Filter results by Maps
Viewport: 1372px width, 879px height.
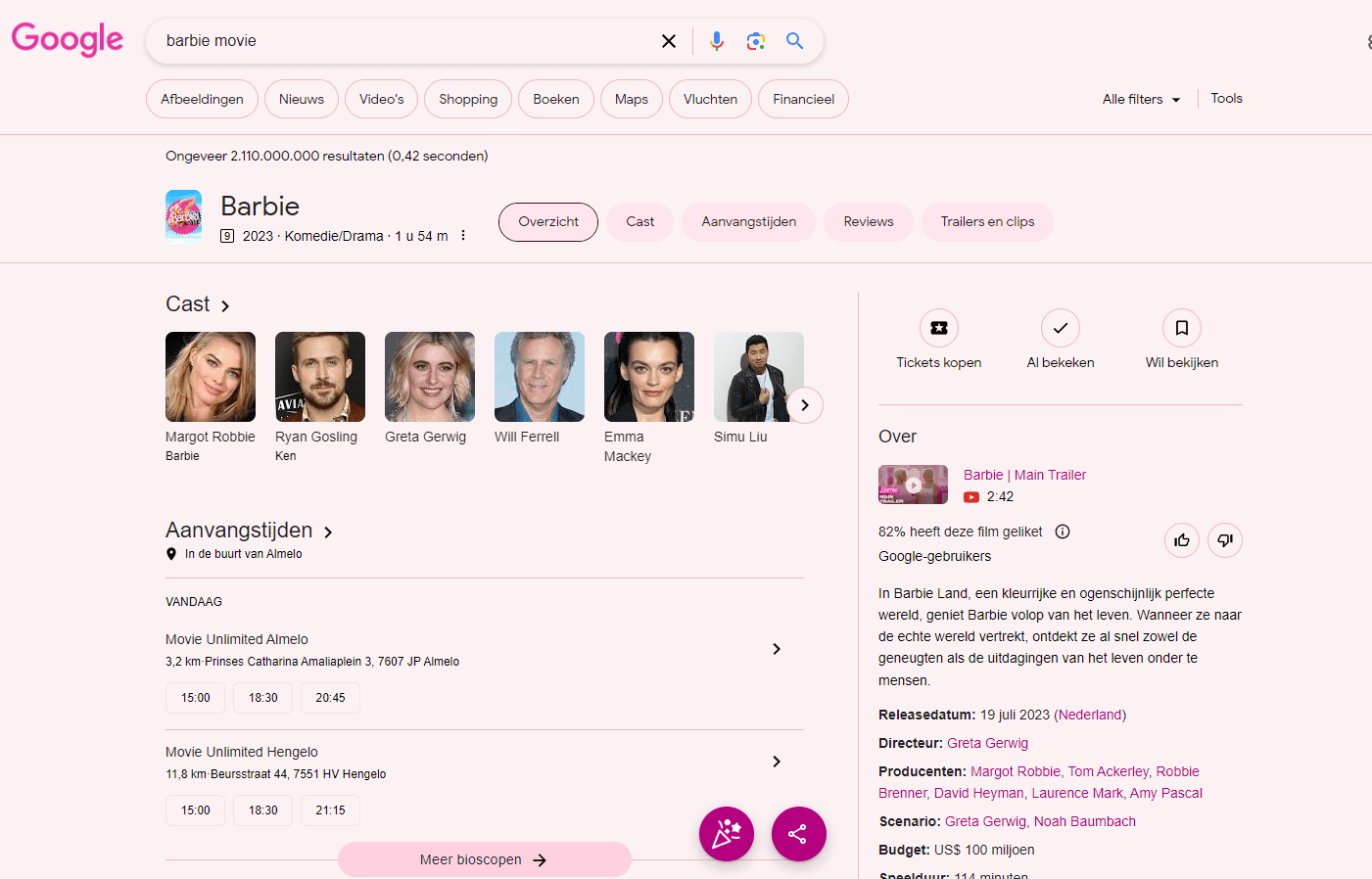pos(632,99)
